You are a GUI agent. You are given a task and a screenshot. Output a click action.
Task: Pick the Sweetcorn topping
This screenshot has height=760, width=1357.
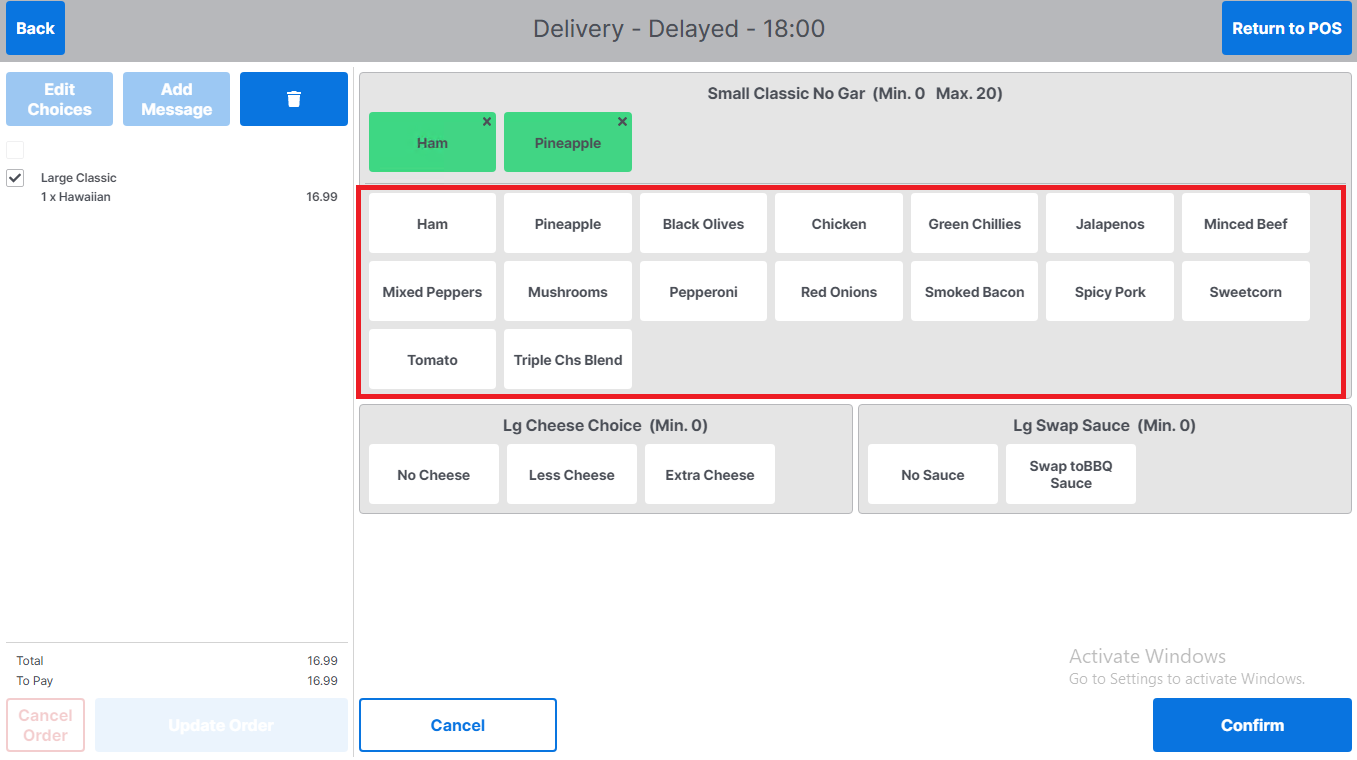pyautogui.click(x=1245, y=292)
